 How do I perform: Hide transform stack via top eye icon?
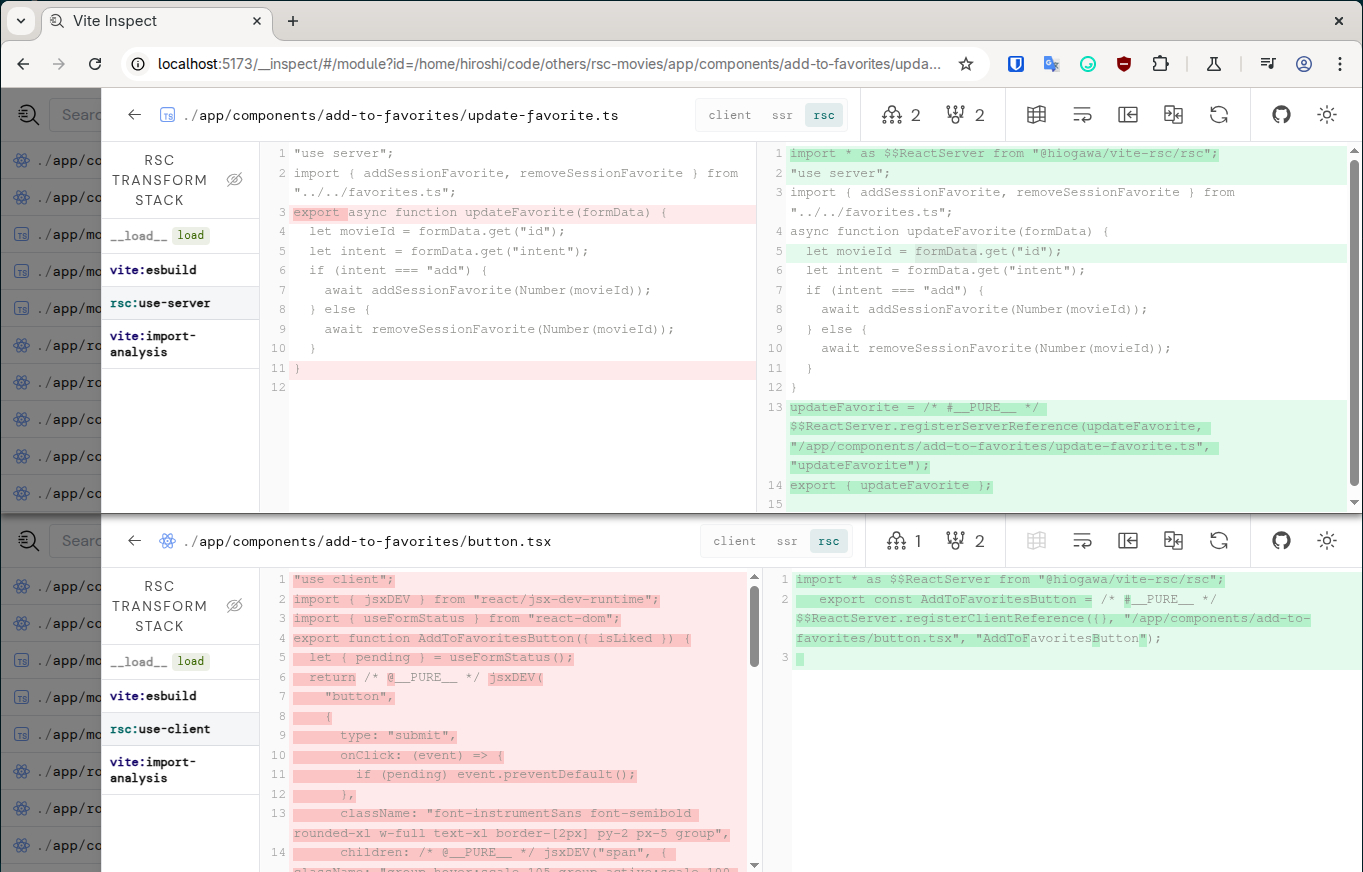point(234,180)
